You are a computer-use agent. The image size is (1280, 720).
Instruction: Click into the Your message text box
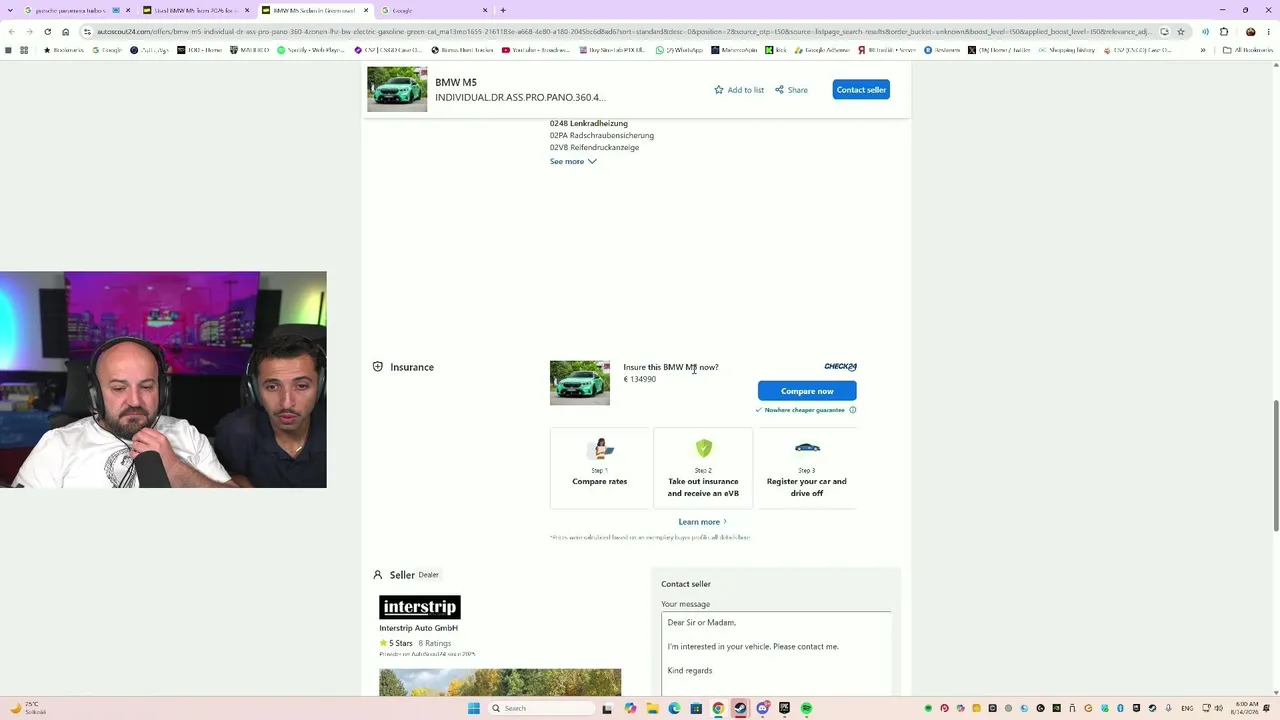click(776, 653)
